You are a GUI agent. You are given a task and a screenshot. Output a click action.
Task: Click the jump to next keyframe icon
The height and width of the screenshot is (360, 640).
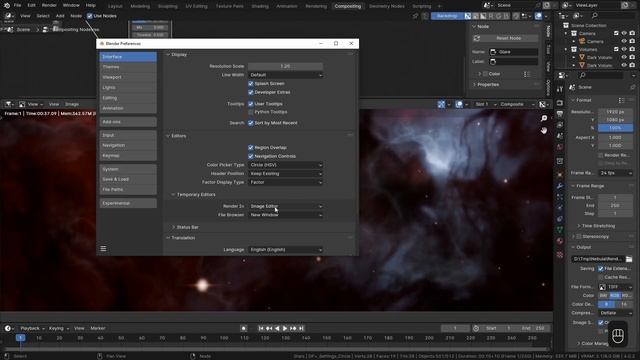pyautogui.click(x=293, y=328)
